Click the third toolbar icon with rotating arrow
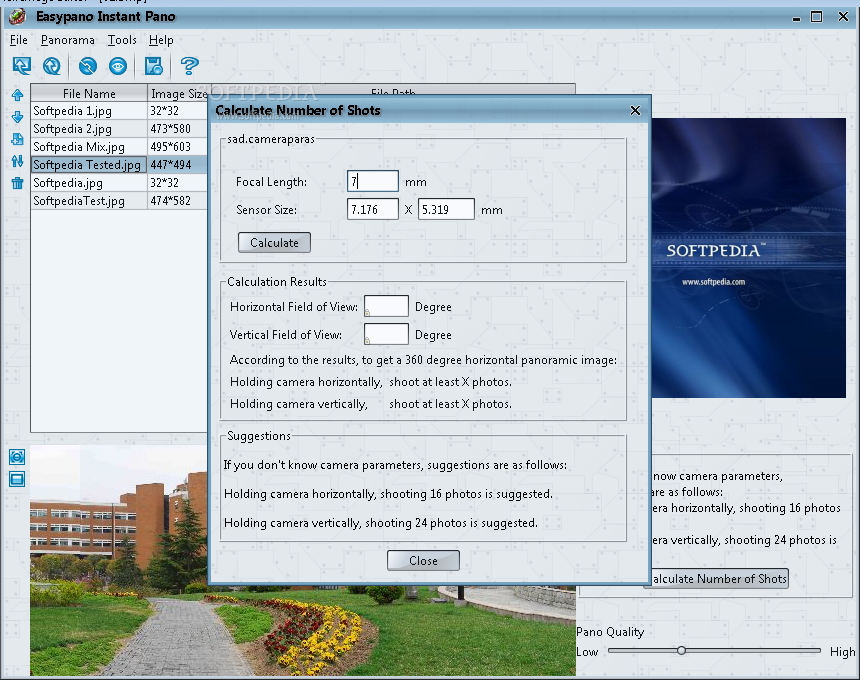This screenshot has width=860, height=680. 88,66
